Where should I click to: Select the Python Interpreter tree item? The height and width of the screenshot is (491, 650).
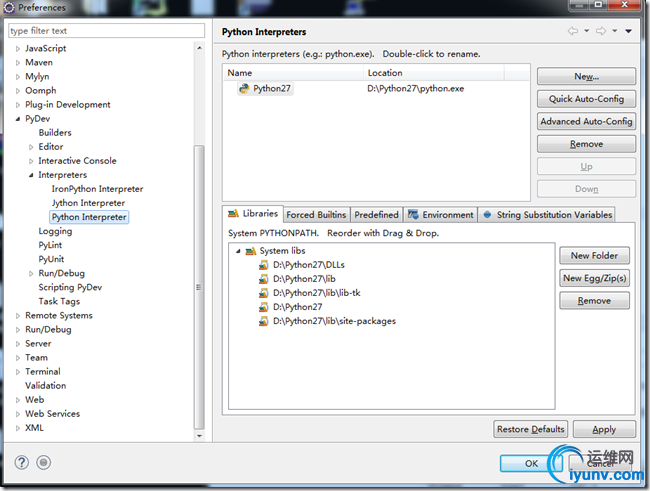click(x=89, y=217)
